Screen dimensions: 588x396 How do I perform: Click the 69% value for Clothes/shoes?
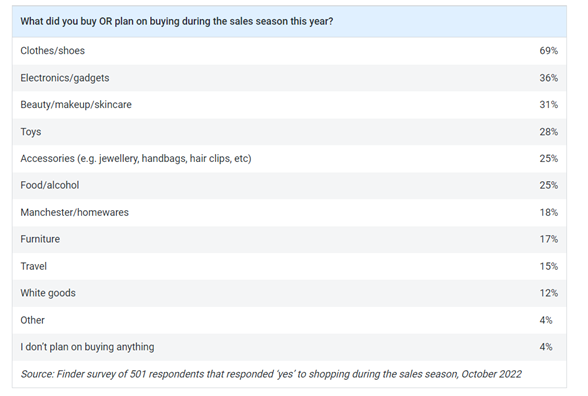click(549, 51)
